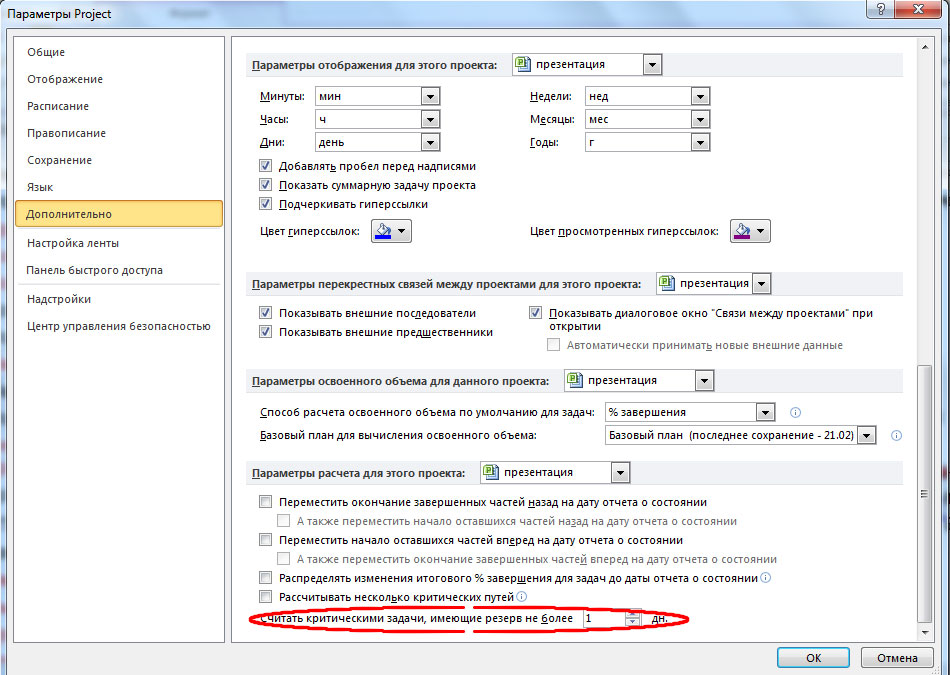The image size is (950, 675).
Task: Click the vertical scrollbar thumb in options pane
Action: [925, 493]
